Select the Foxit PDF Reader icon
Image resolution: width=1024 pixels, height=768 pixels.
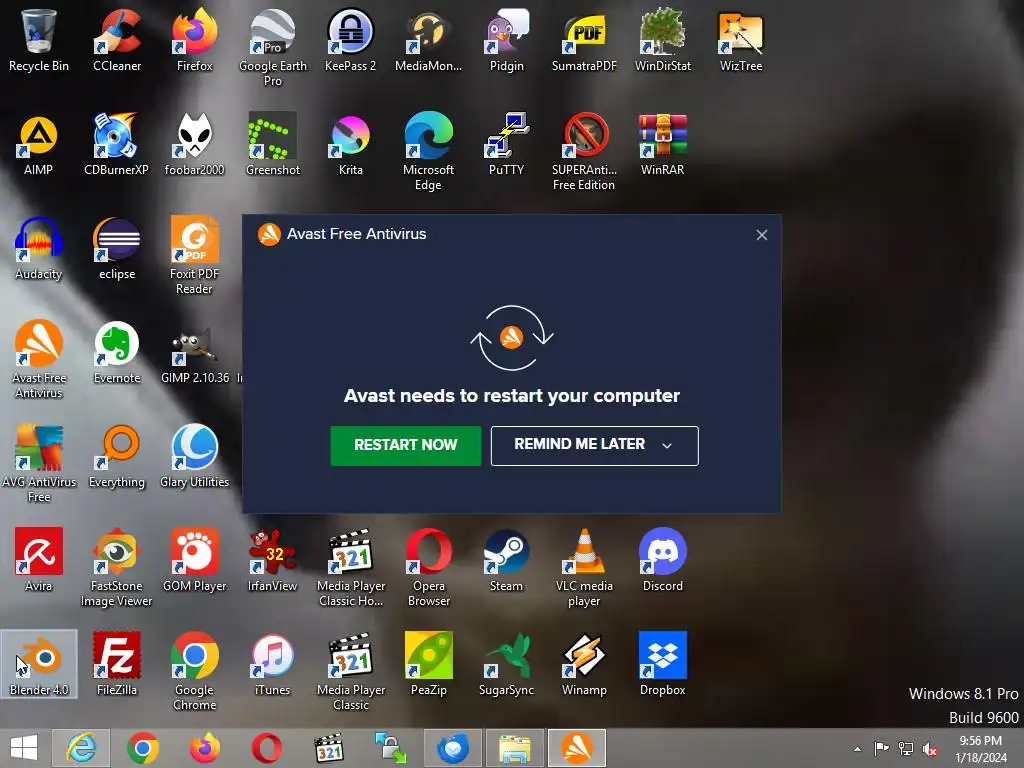[195, 256]
